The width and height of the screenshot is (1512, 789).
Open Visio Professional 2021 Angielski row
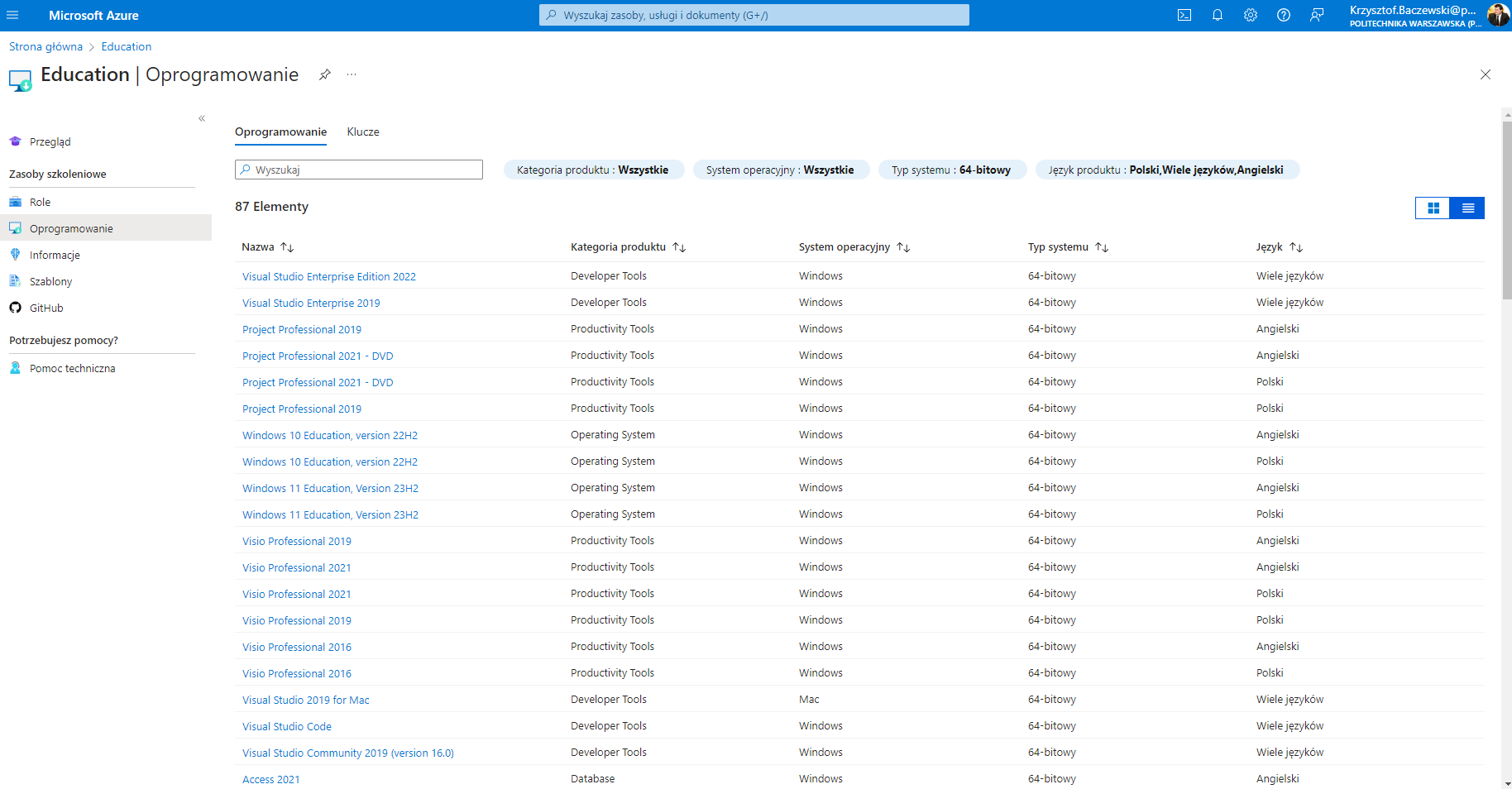(297, 567)
